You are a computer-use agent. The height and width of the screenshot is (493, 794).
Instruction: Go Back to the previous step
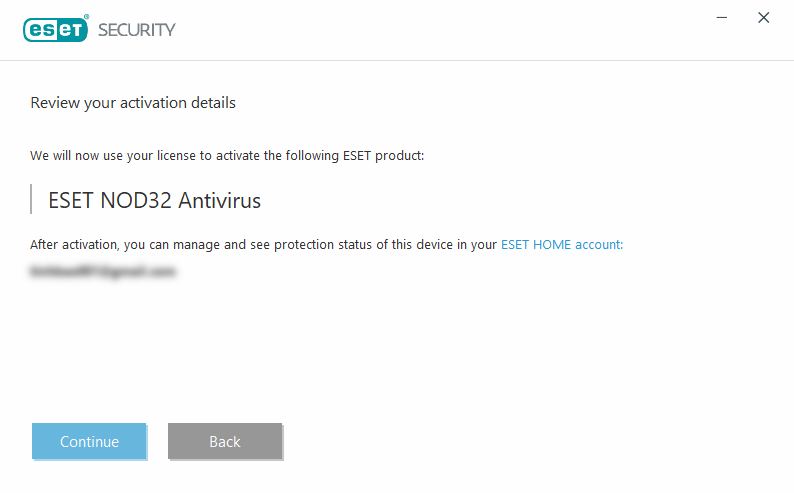click(225, 441)
